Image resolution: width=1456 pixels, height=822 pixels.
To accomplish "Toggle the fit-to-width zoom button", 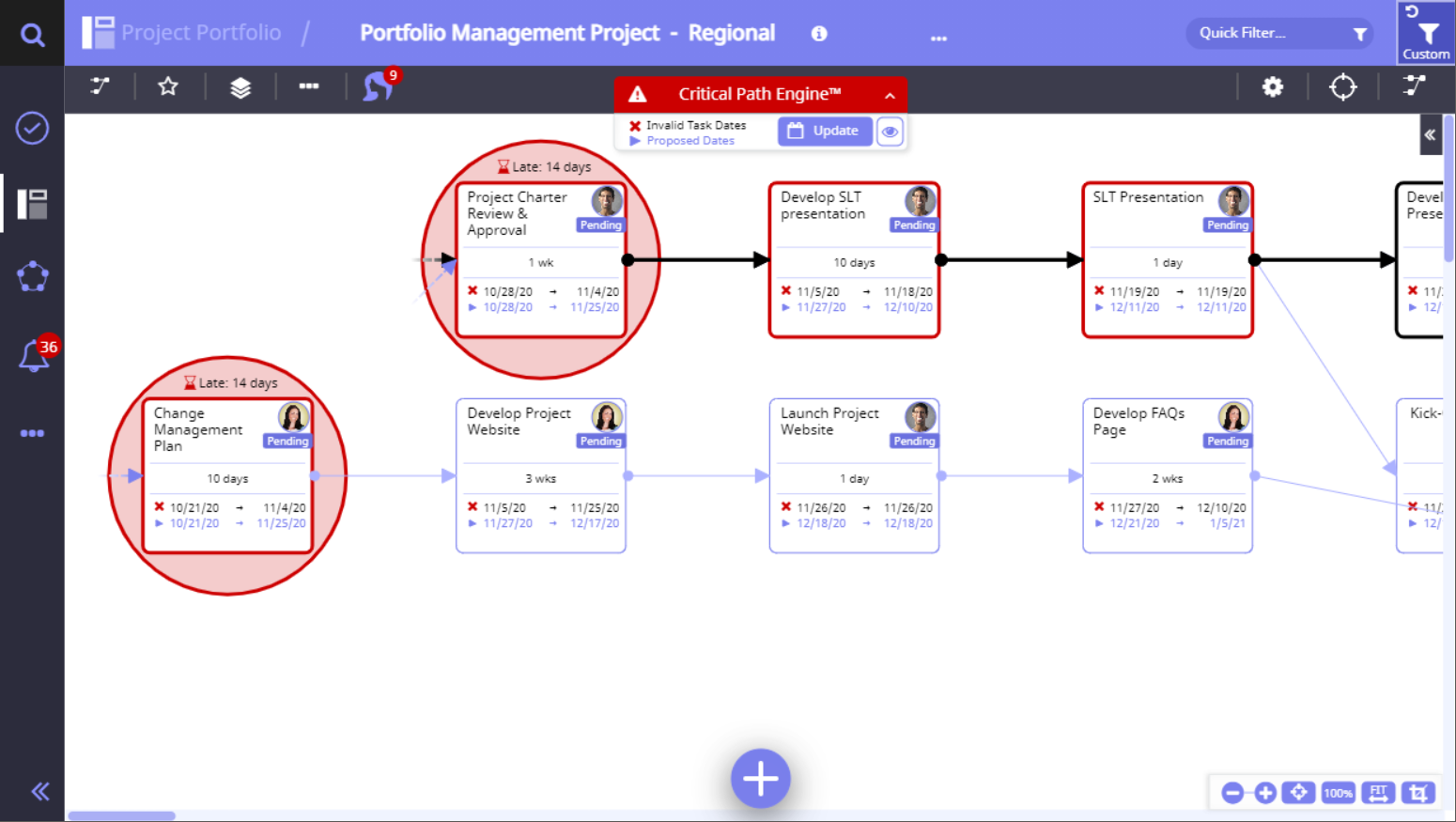I will click(x=1378, y=793).
